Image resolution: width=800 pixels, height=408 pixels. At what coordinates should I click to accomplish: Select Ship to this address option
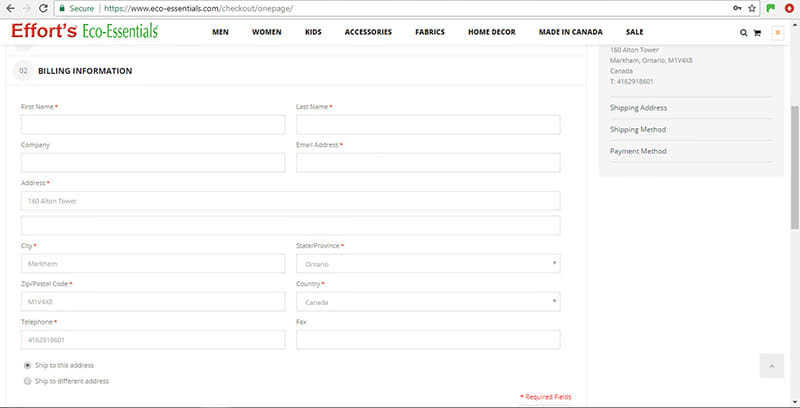tap(26, 365)
